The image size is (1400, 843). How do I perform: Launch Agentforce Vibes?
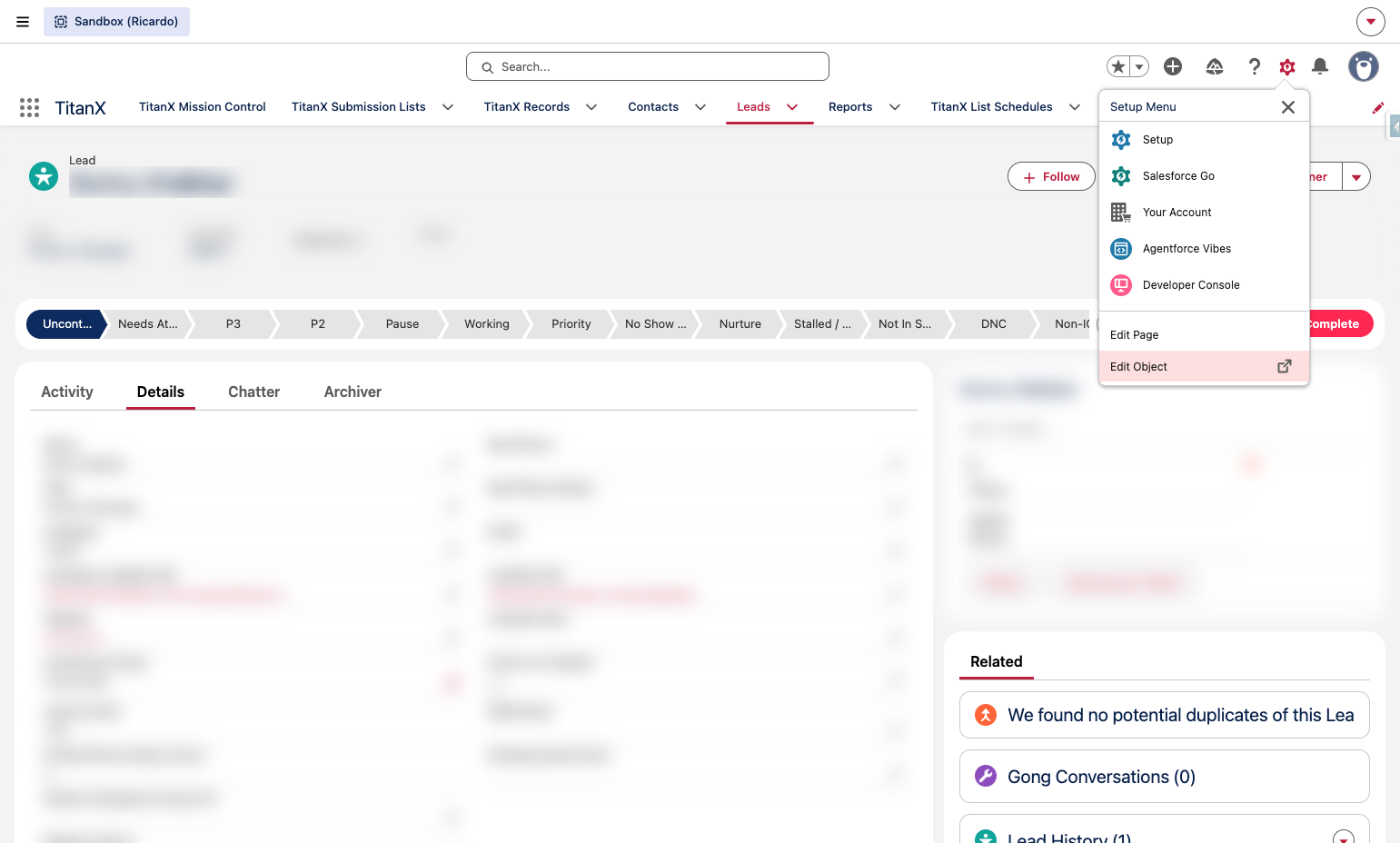(x=1204, y=249)
